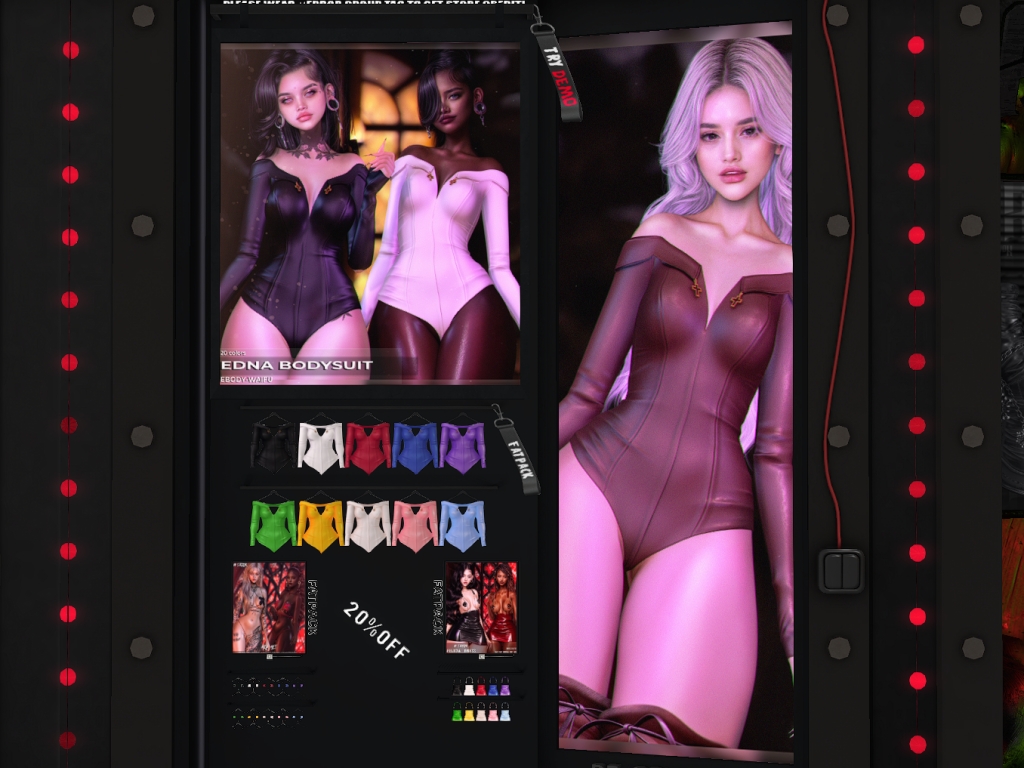Select the red mini dress on bottom-right rack
1024x768 pixels.
tap(483, 690)
